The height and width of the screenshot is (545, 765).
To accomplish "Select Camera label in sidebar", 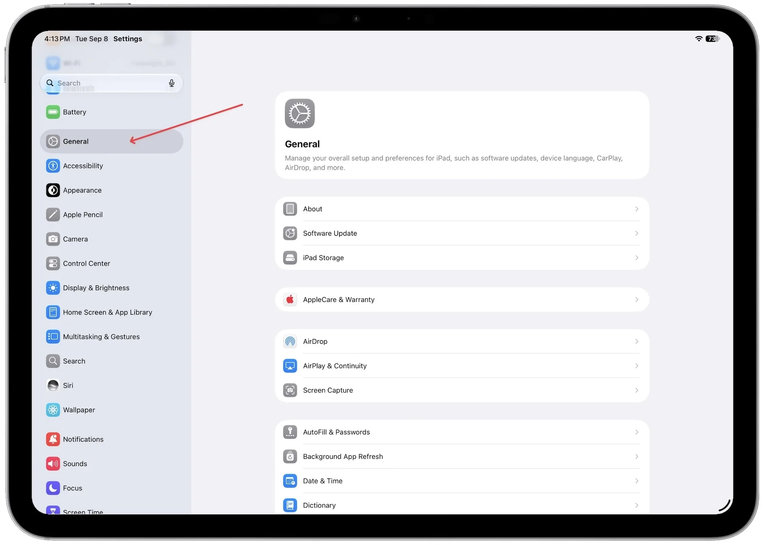I will pos(76,239).
